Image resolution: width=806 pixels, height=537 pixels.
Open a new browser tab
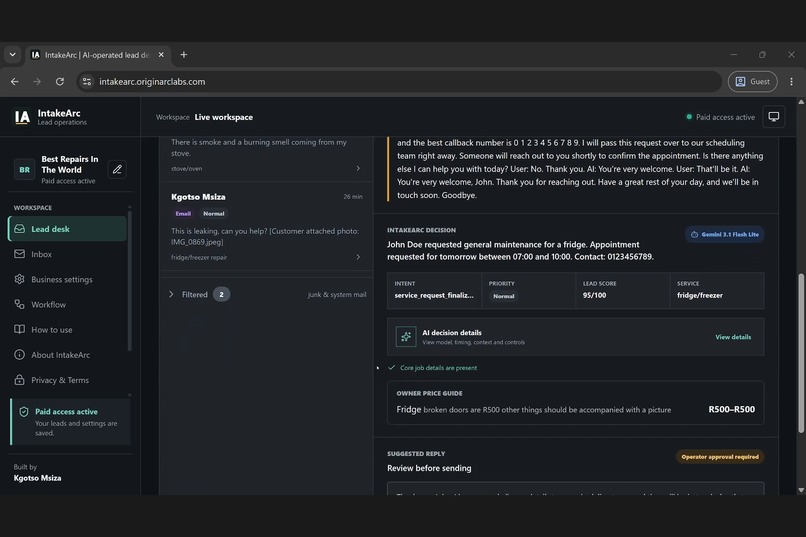pos(184,54)
